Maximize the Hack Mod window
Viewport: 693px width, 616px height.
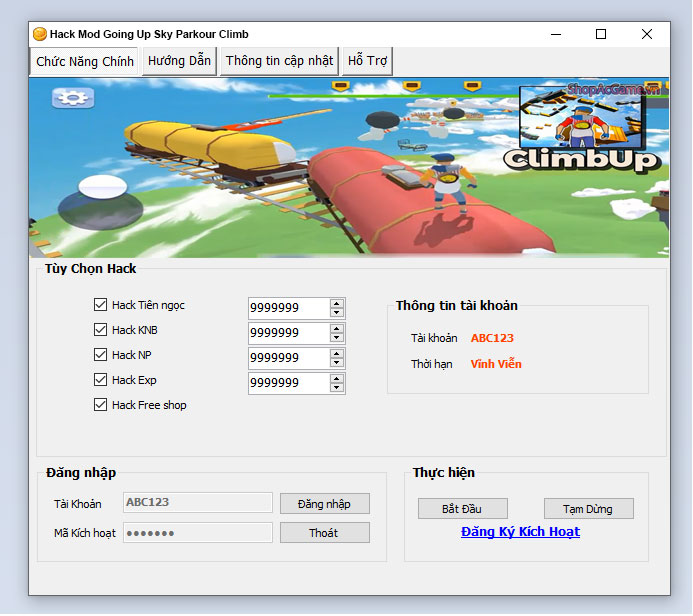coord(601,34)
